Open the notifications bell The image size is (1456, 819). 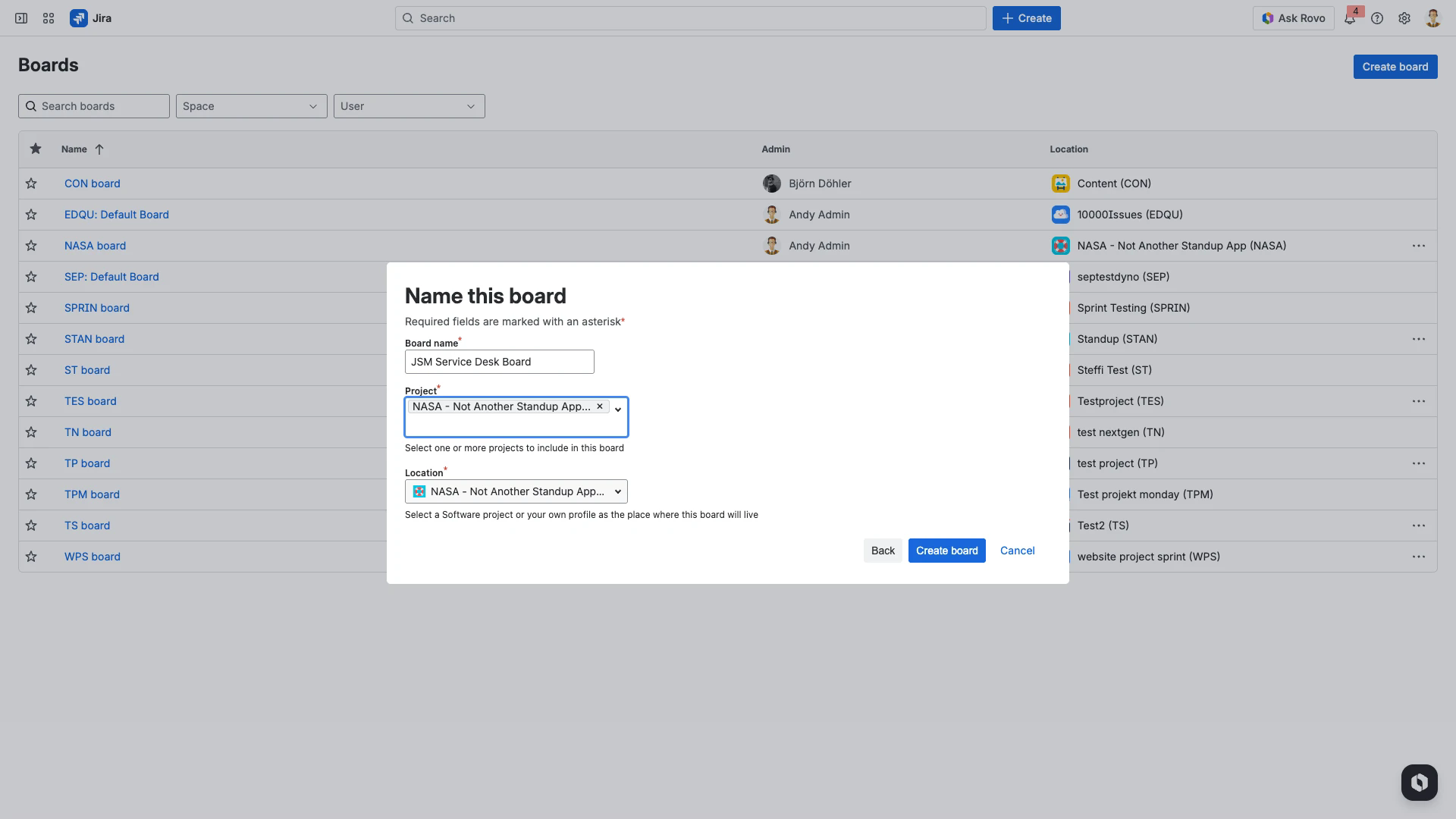point(1350,18)
